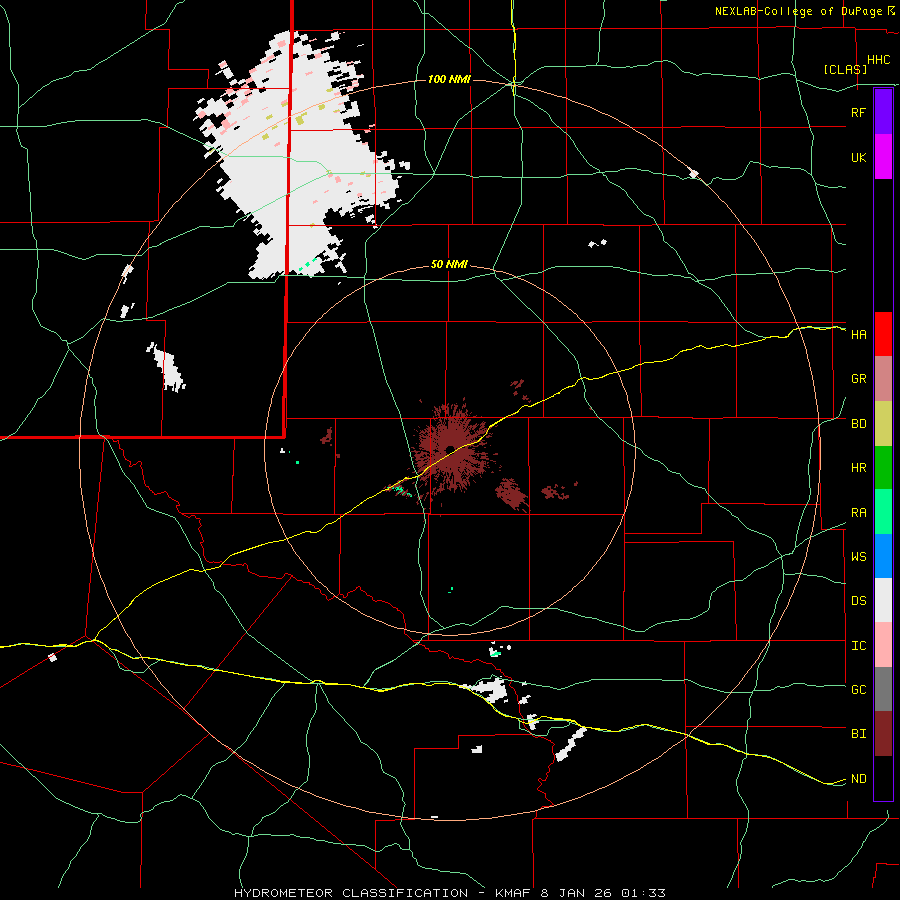This screenshot has width=900, height=900.
Task: Click the [CLAS] legend heading
Action: click(x=845, y=69)
